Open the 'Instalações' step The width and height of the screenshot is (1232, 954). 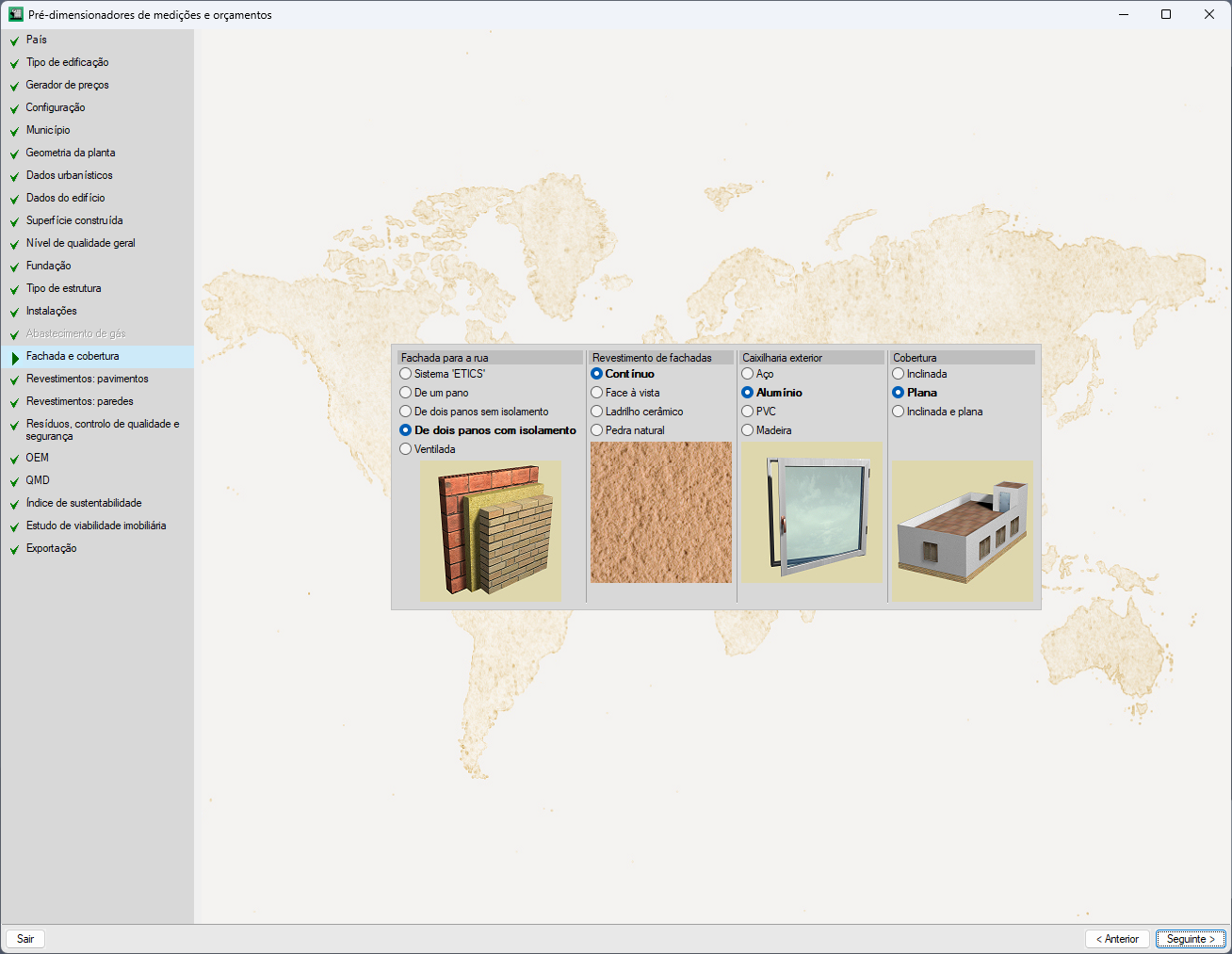(52, 311)
